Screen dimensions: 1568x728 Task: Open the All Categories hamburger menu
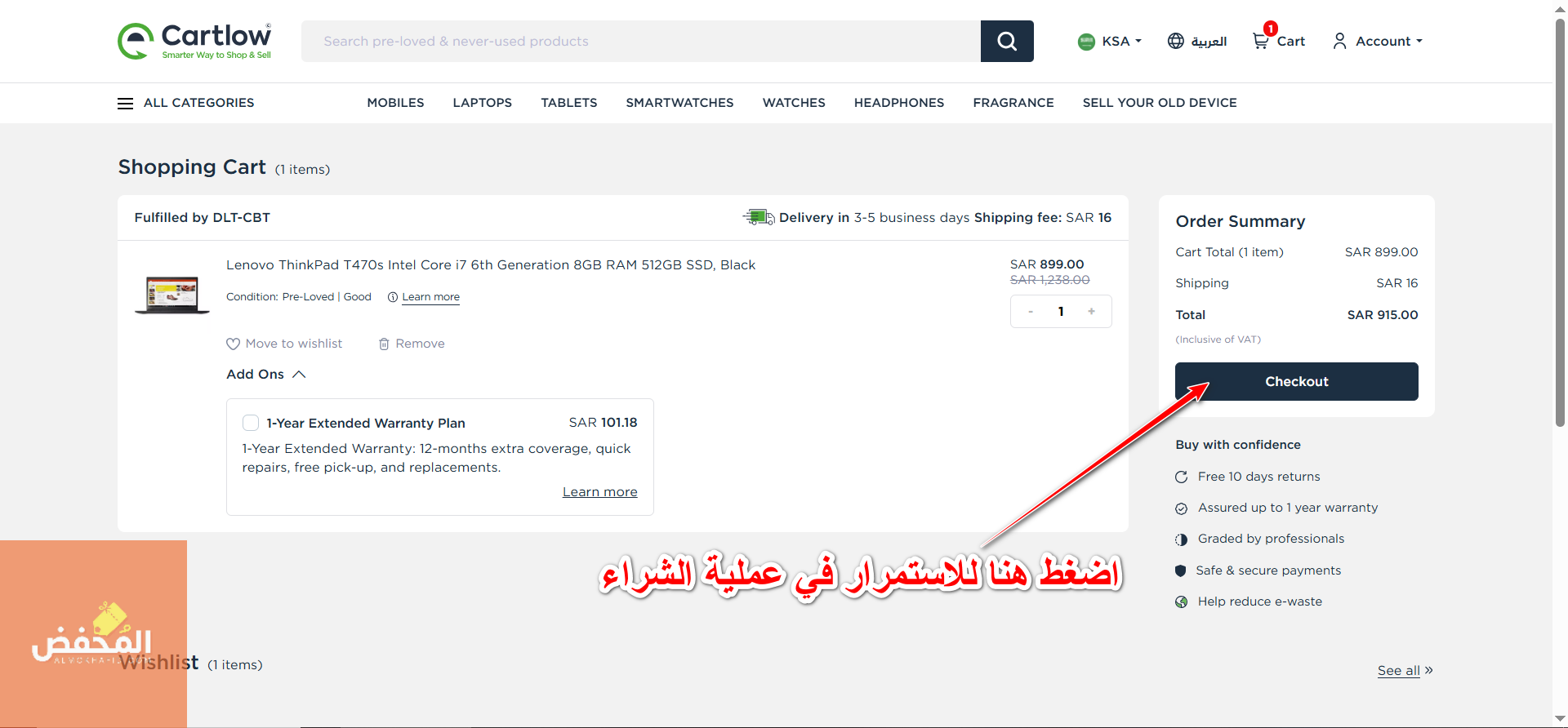pos(125,103)
